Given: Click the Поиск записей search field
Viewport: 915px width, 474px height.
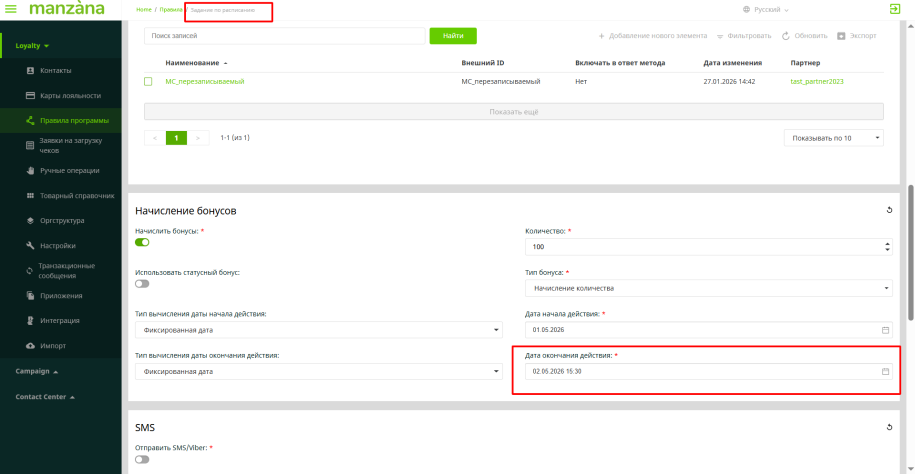Looking at the screenshot, I should pos(285,36).
